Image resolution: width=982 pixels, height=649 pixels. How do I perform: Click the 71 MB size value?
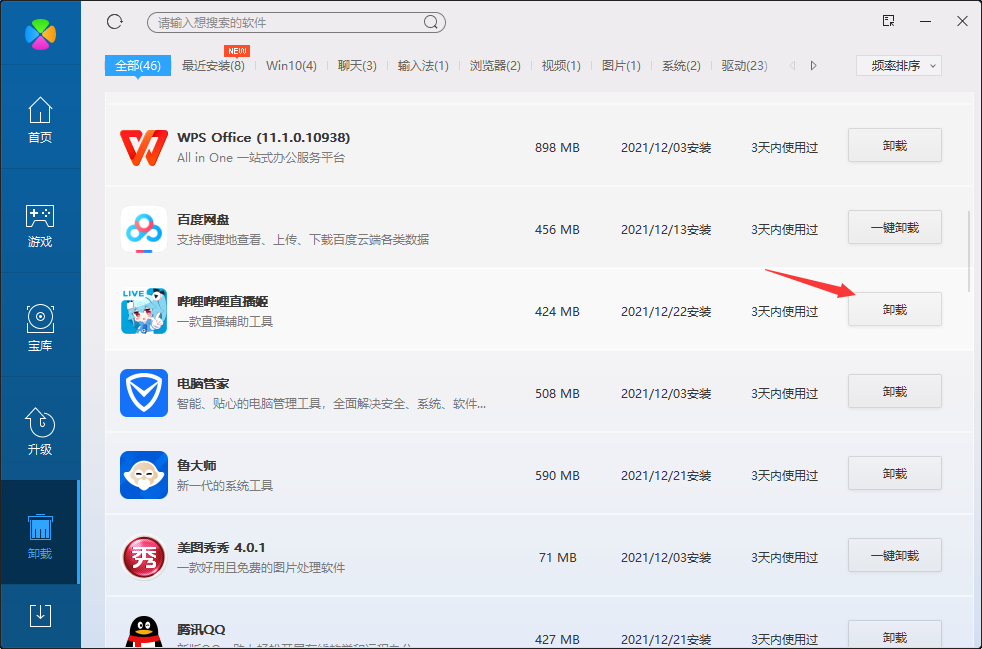557,558
